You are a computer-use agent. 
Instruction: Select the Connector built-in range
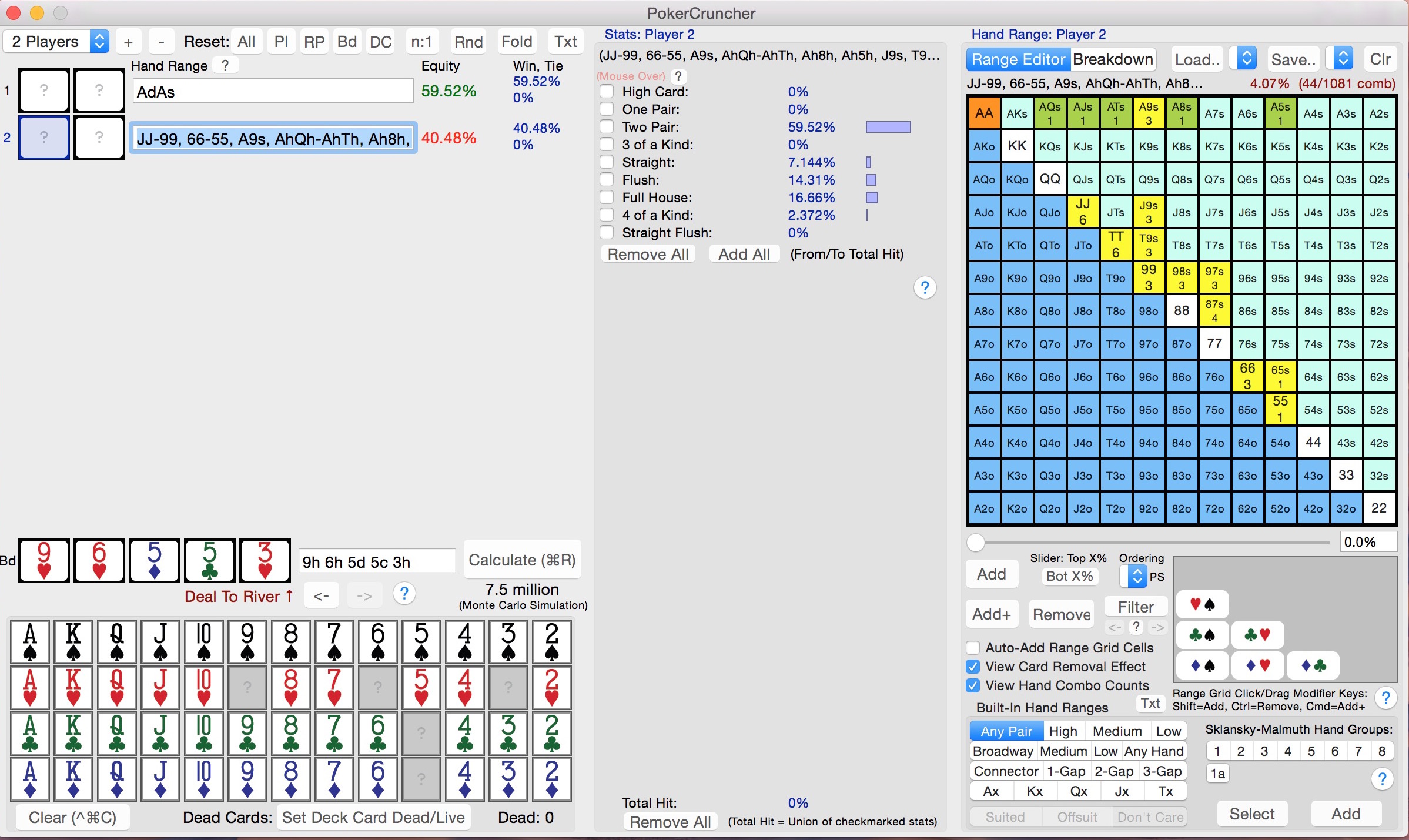click(1006, 771)
